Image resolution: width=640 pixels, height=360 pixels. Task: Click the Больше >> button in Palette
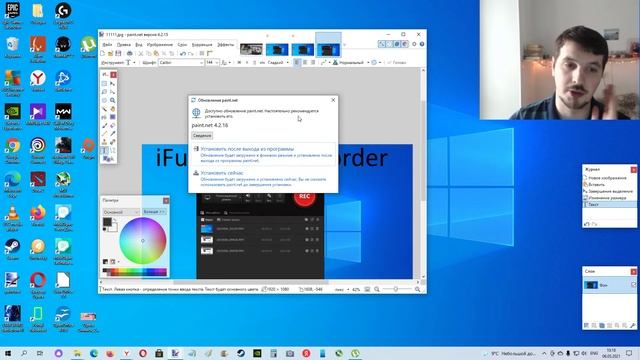154,212
